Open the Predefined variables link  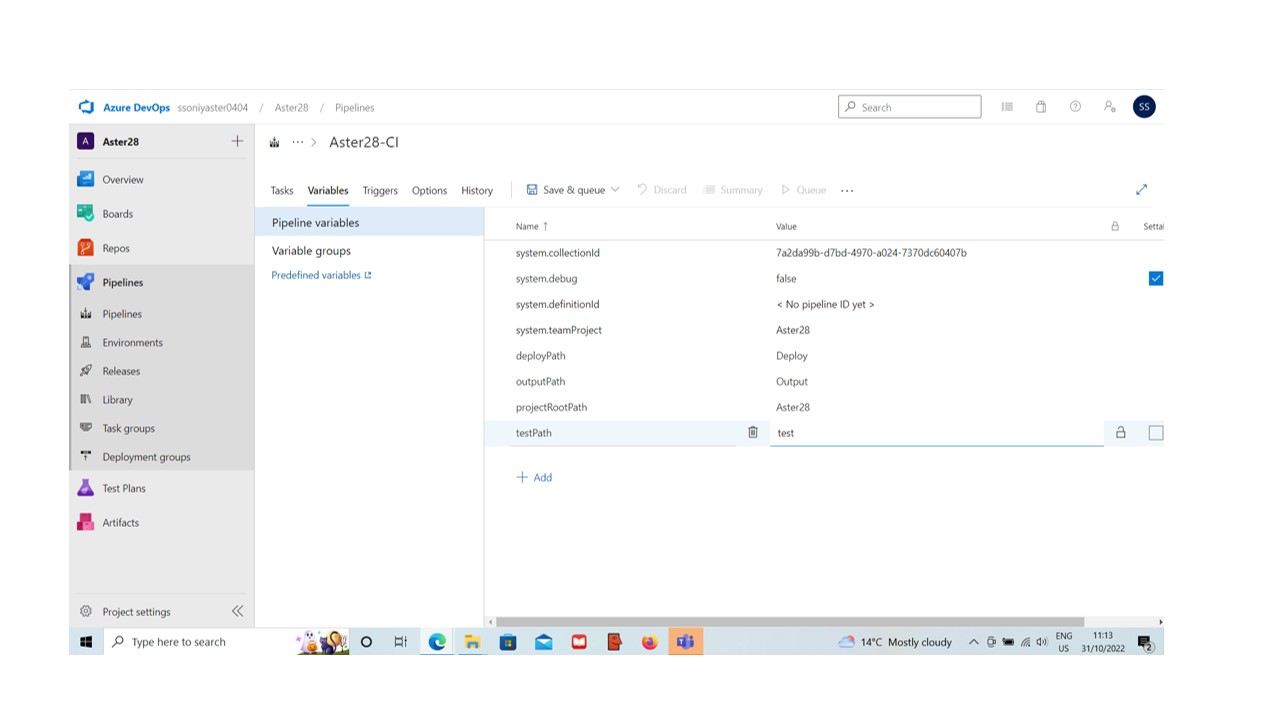coord(321,275)
